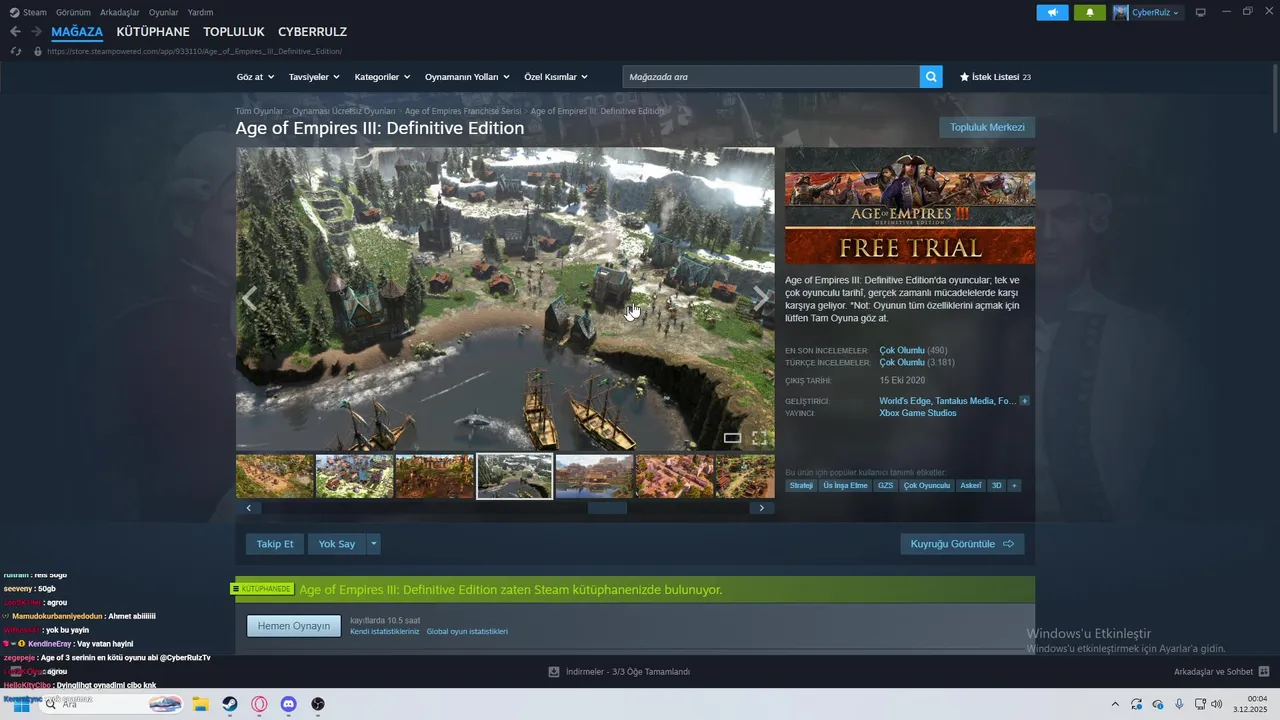Image resolution: width=1280 pixels, height=720 pixels.
Task: Open the dropdown arrow beside Yok Say
Action: point(374,544)
